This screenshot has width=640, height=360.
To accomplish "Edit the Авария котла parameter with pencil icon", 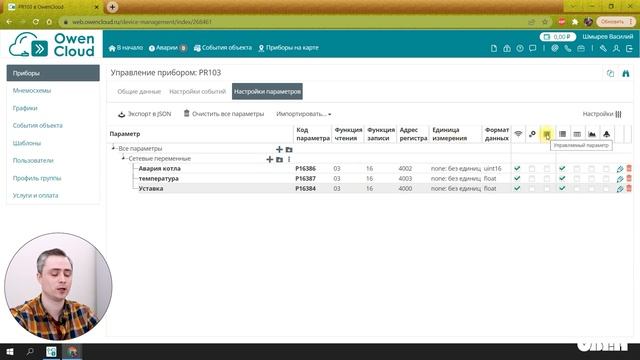I will click(620, 169).
